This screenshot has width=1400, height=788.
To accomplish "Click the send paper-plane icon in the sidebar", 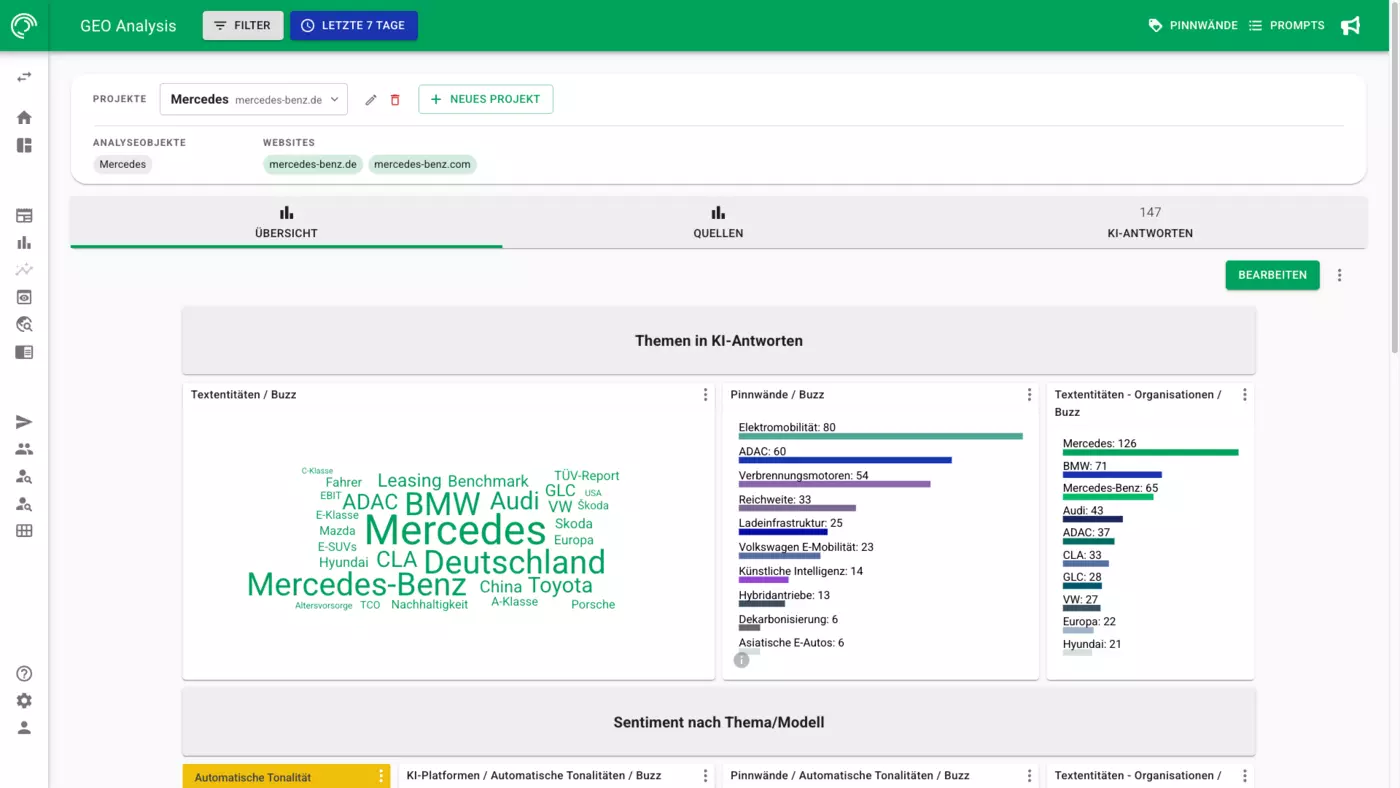I will tap(24, 422).
